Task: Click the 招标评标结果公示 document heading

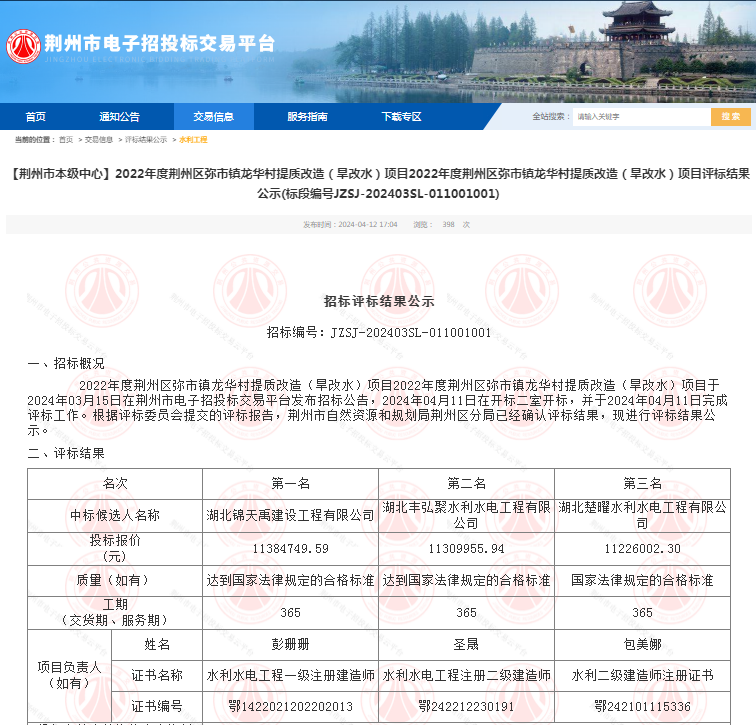Action: [x=378, y=300]
